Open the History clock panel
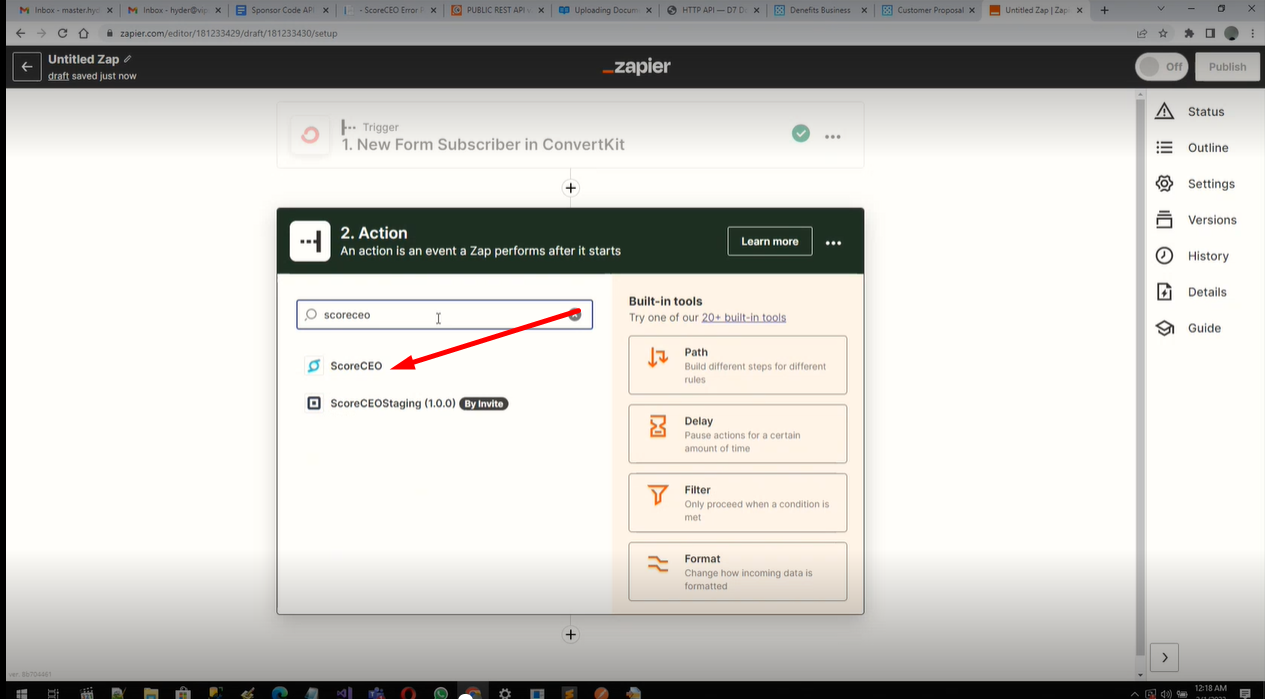This screenshot has height=699, width=1265. tap(1192, 256)
